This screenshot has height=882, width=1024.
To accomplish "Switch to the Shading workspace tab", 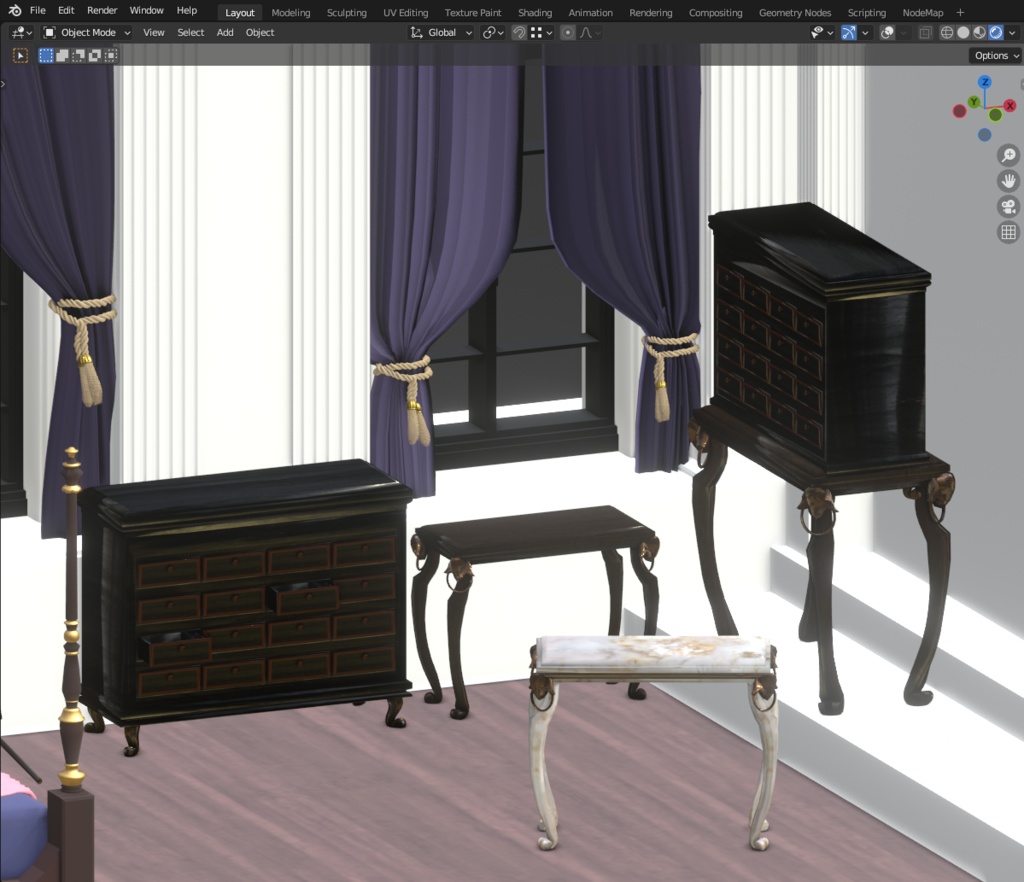I will 535,12.
